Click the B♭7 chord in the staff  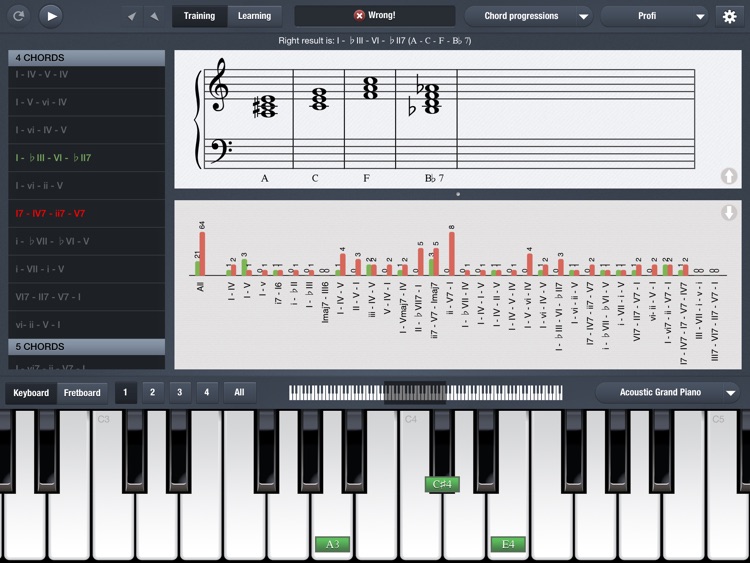click(426, 96)
